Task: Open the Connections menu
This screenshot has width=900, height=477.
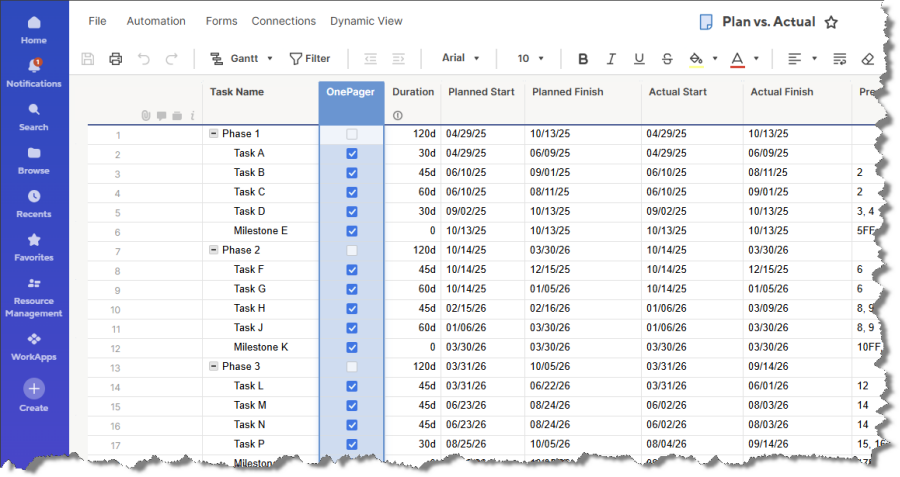Action: (284, 21)
